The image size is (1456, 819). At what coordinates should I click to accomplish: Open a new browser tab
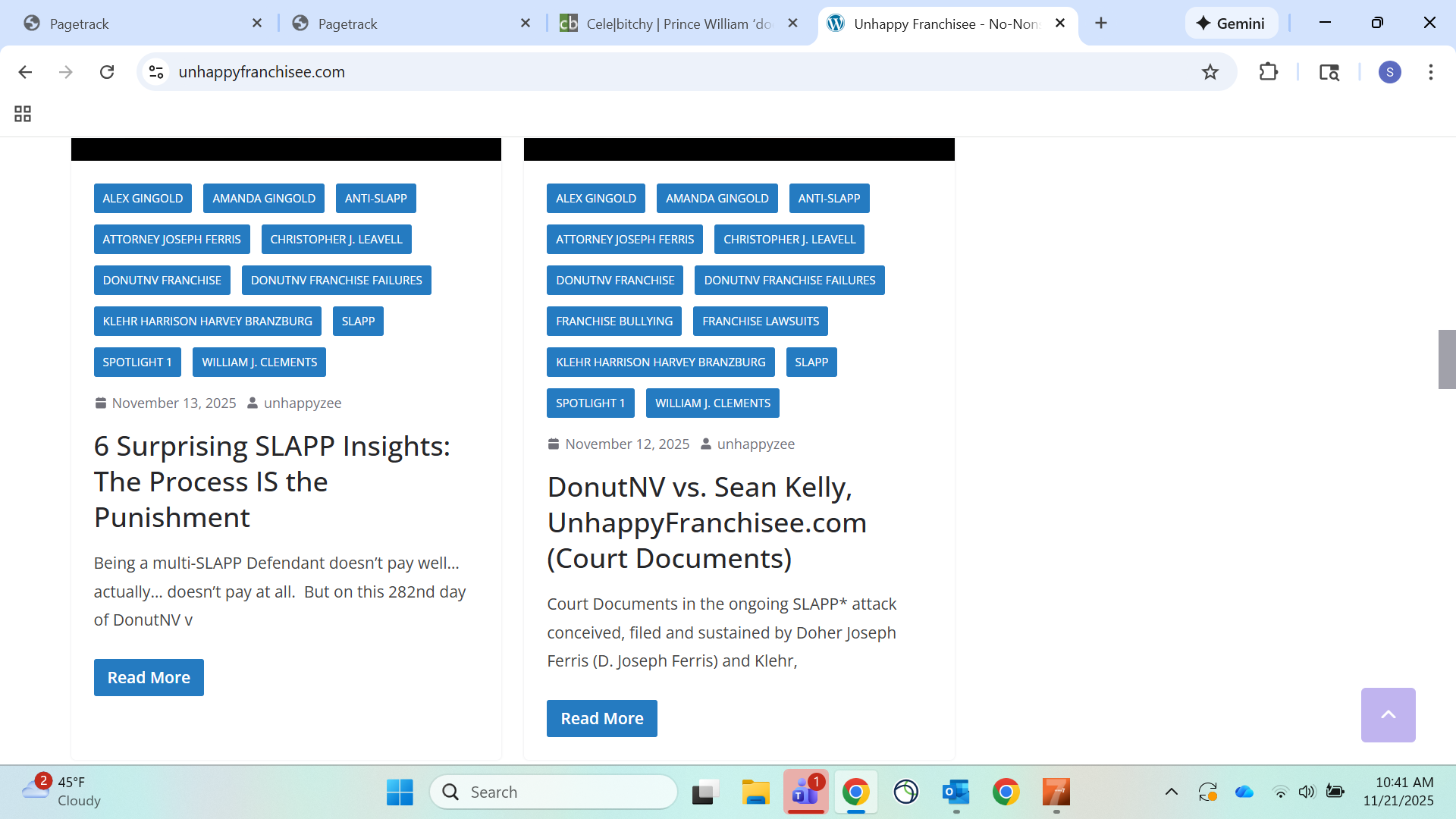click(x=1100, y=24)
